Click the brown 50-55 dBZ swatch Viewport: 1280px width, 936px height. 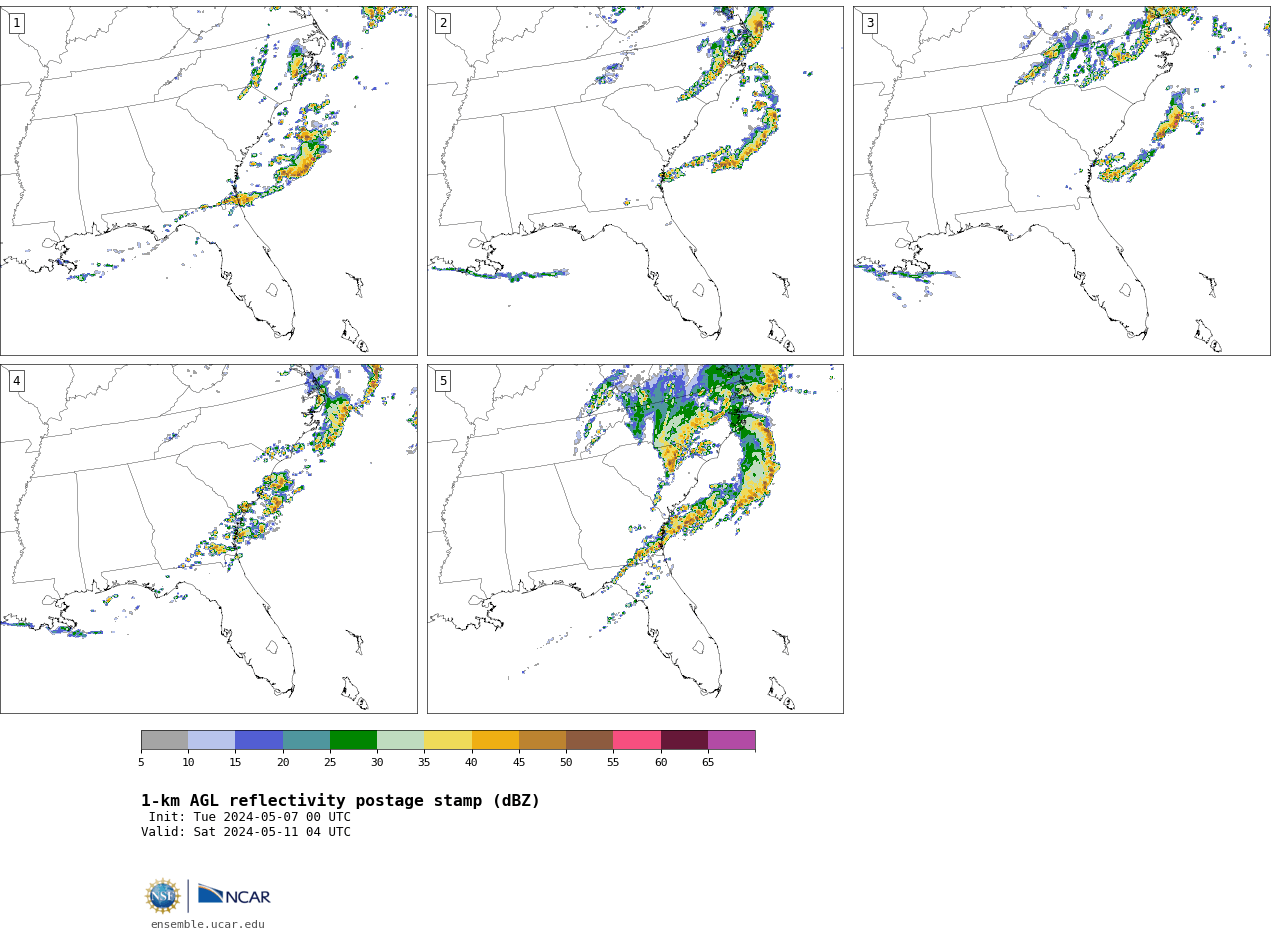click(589, 740)
